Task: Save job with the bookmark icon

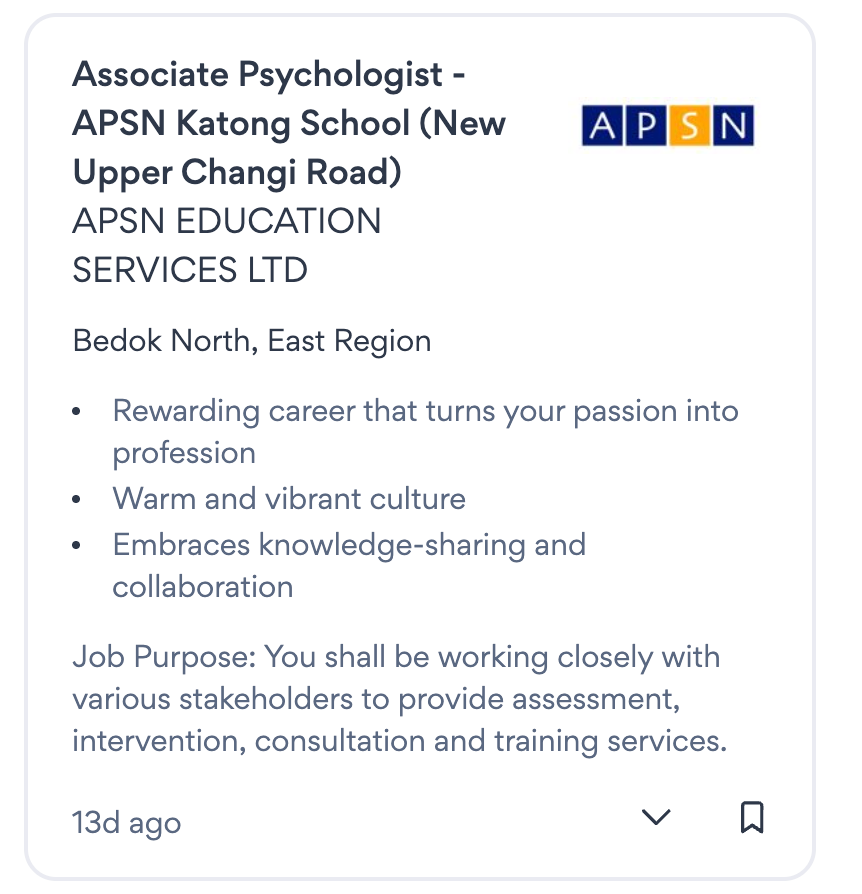Action: [752, 817]
